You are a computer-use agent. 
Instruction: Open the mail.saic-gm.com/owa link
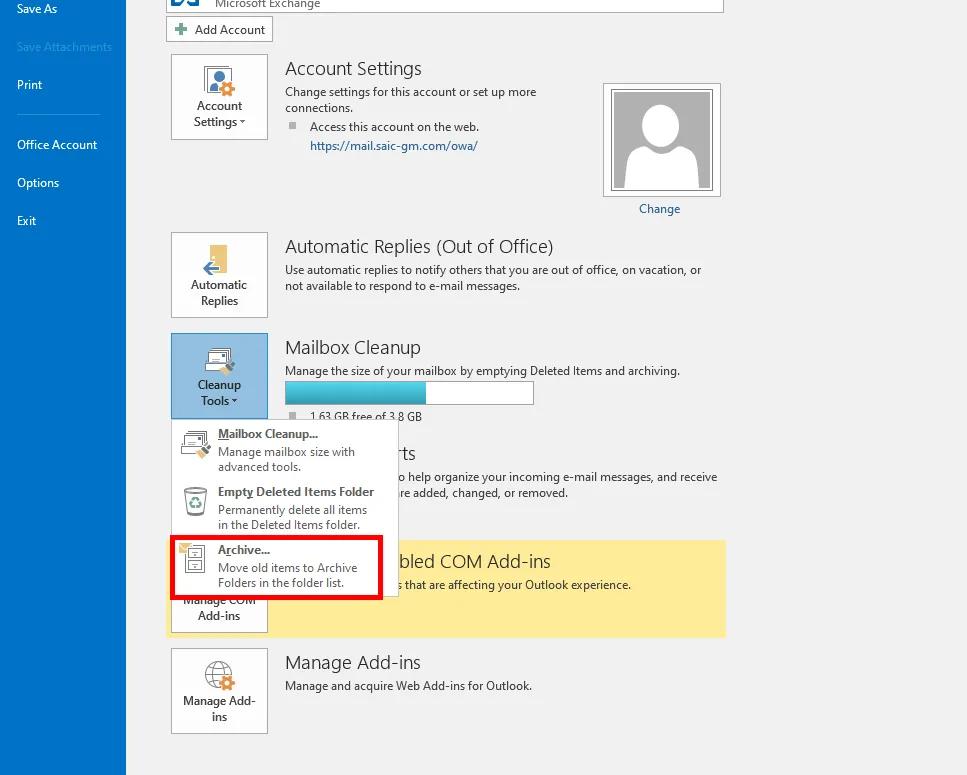click(393, 146)
